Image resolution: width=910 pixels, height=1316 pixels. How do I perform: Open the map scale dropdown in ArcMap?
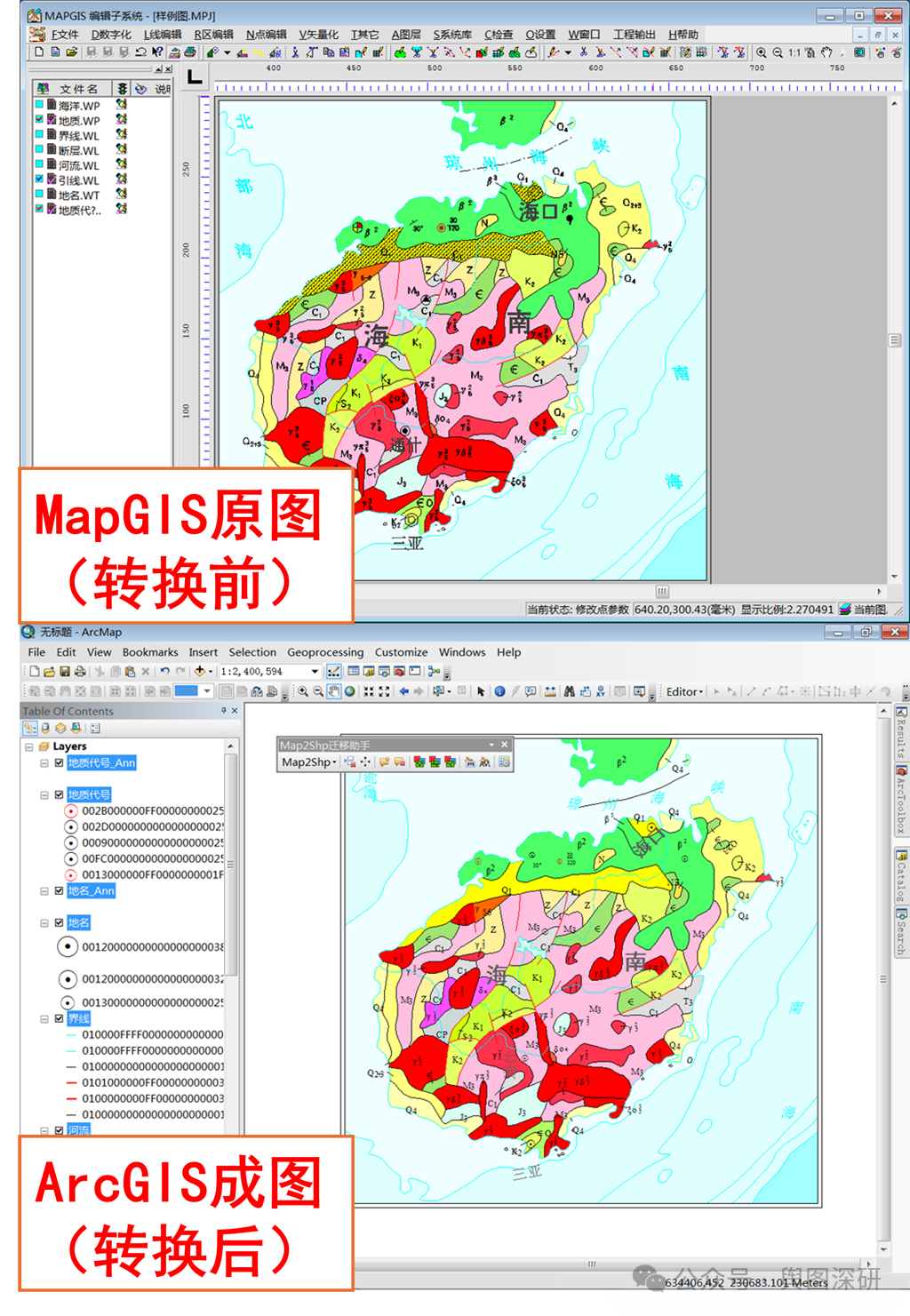[x=315, y=672]
